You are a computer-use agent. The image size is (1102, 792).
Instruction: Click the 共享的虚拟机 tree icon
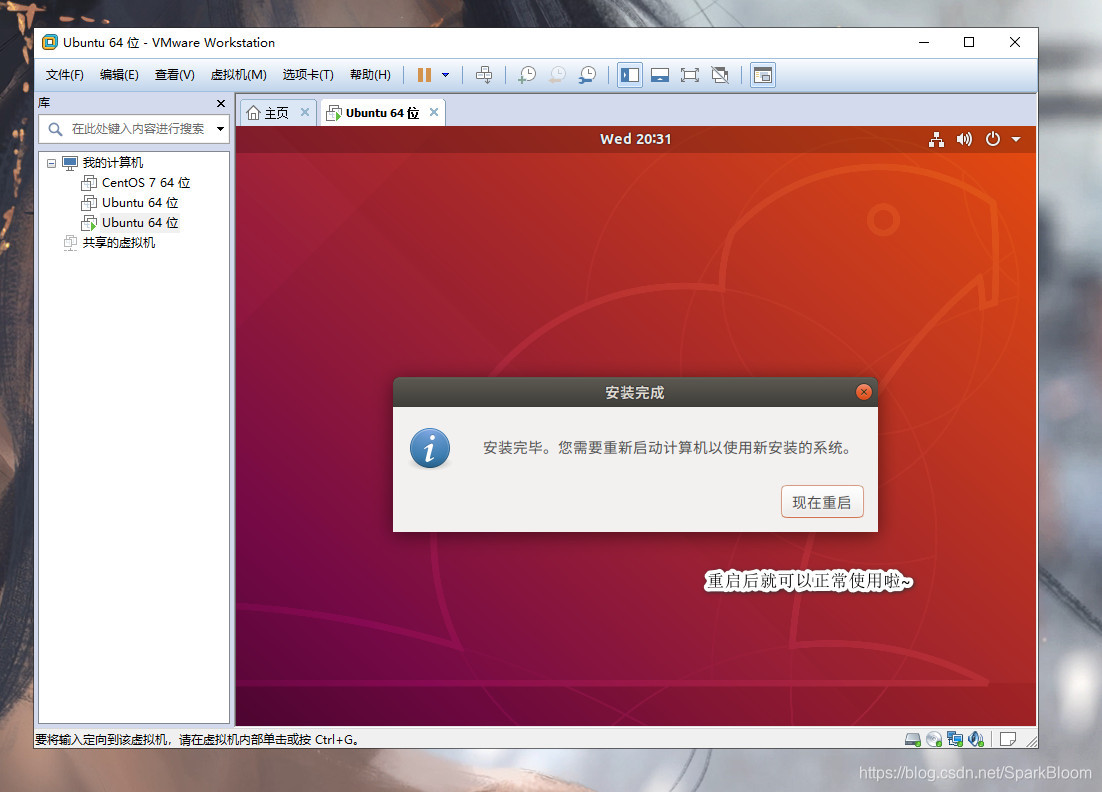(70, 243)
